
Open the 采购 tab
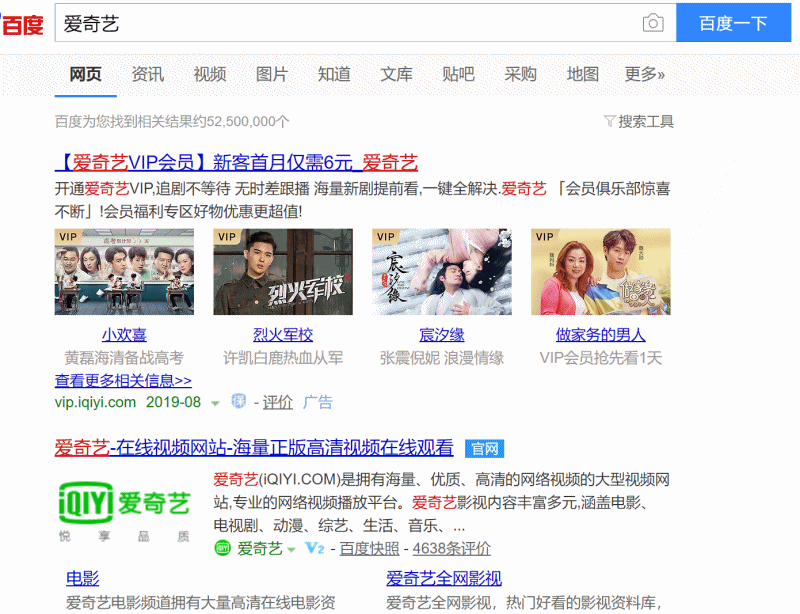pos(520,74)
